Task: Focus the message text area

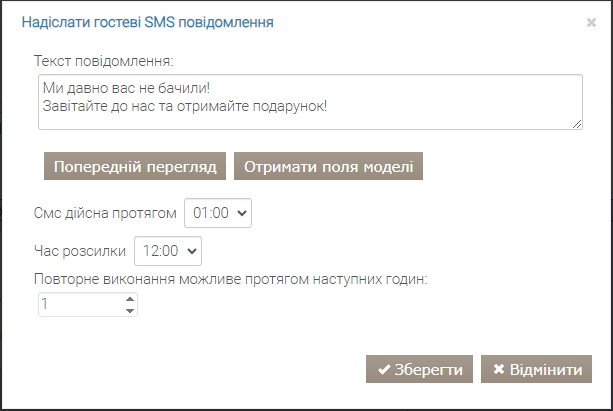Action: click(x=310, y=102)
